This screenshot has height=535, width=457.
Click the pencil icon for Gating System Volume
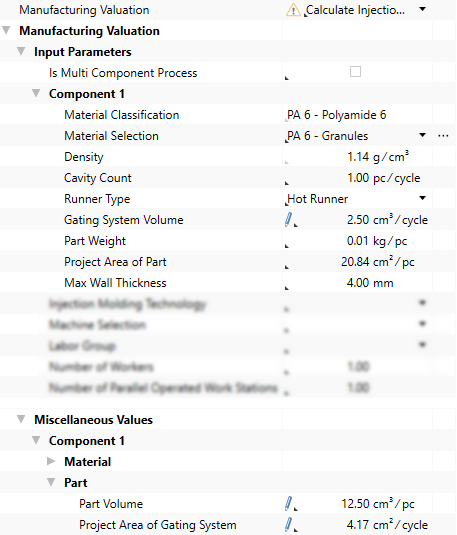tap(288, 219)
